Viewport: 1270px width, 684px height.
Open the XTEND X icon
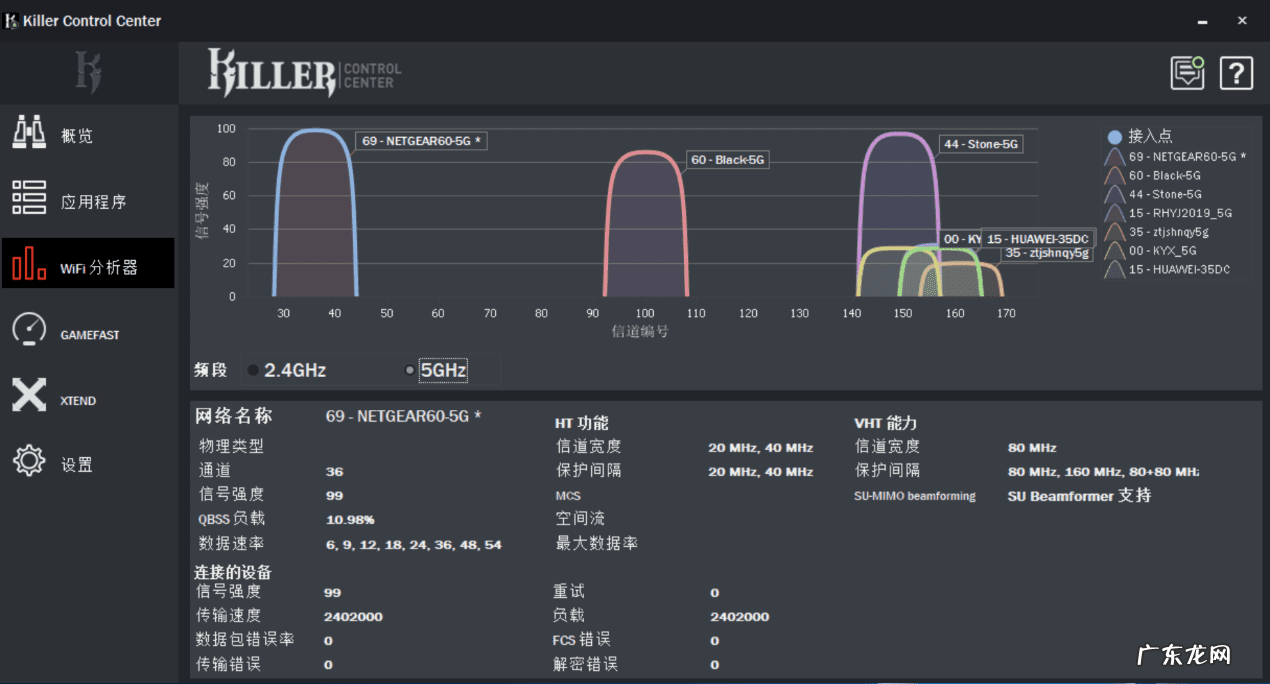coord(28,396)
